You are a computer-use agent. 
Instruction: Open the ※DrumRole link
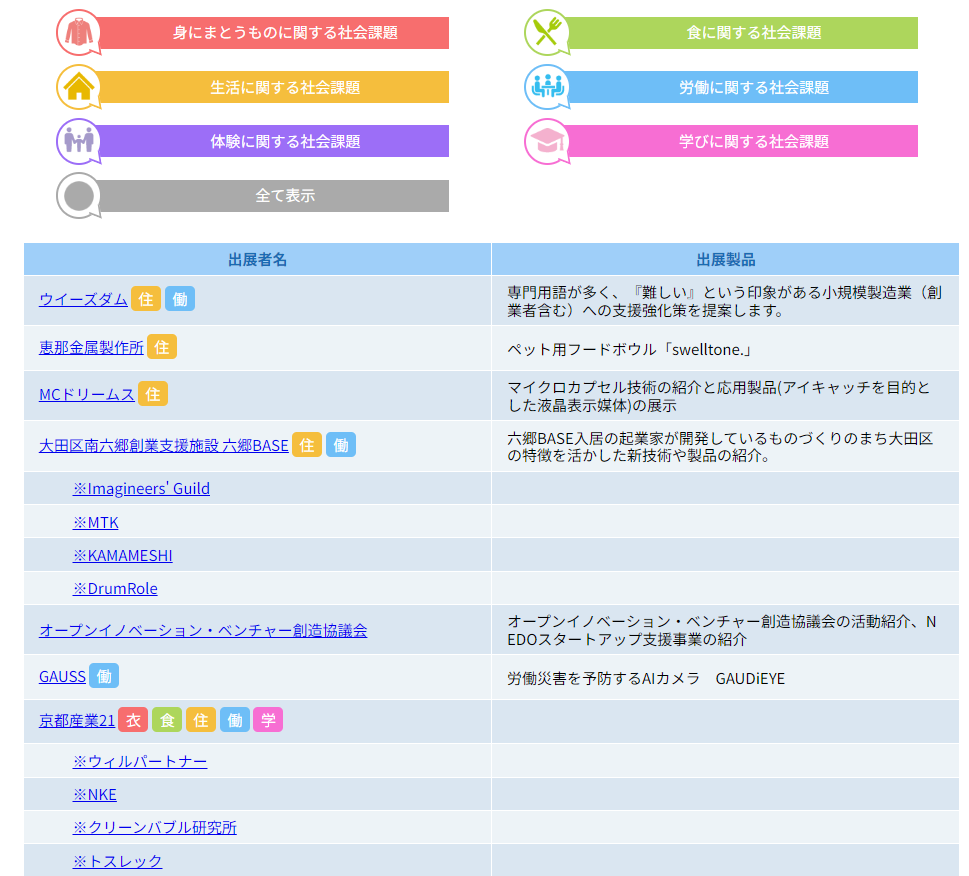[116, 589]
